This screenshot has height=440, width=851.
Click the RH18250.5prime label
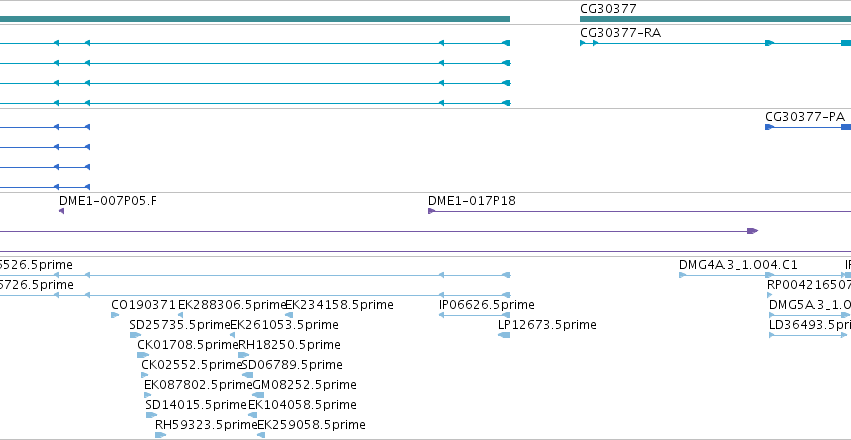[x=289, y=345]
